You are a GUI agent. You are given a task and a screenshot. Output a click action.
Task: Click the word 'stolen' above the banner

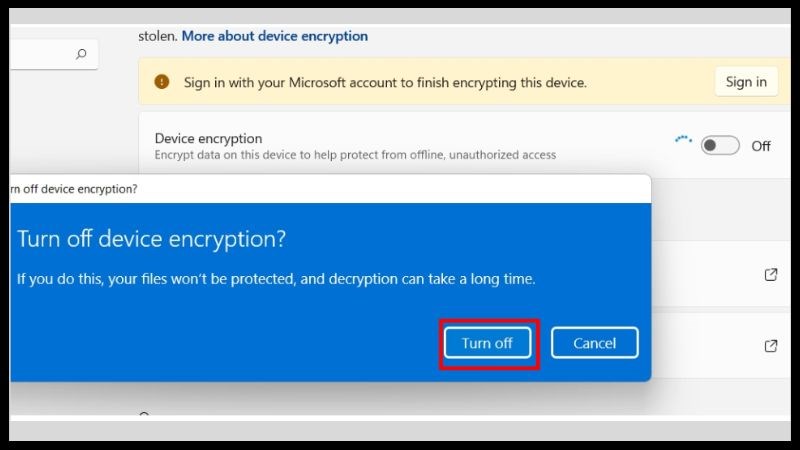[157, 36]
